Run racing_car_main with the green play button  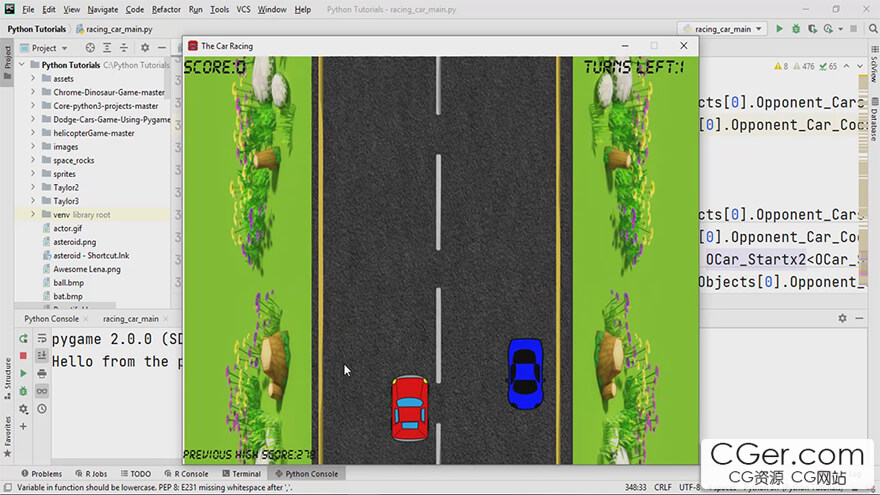pos(779,29)
